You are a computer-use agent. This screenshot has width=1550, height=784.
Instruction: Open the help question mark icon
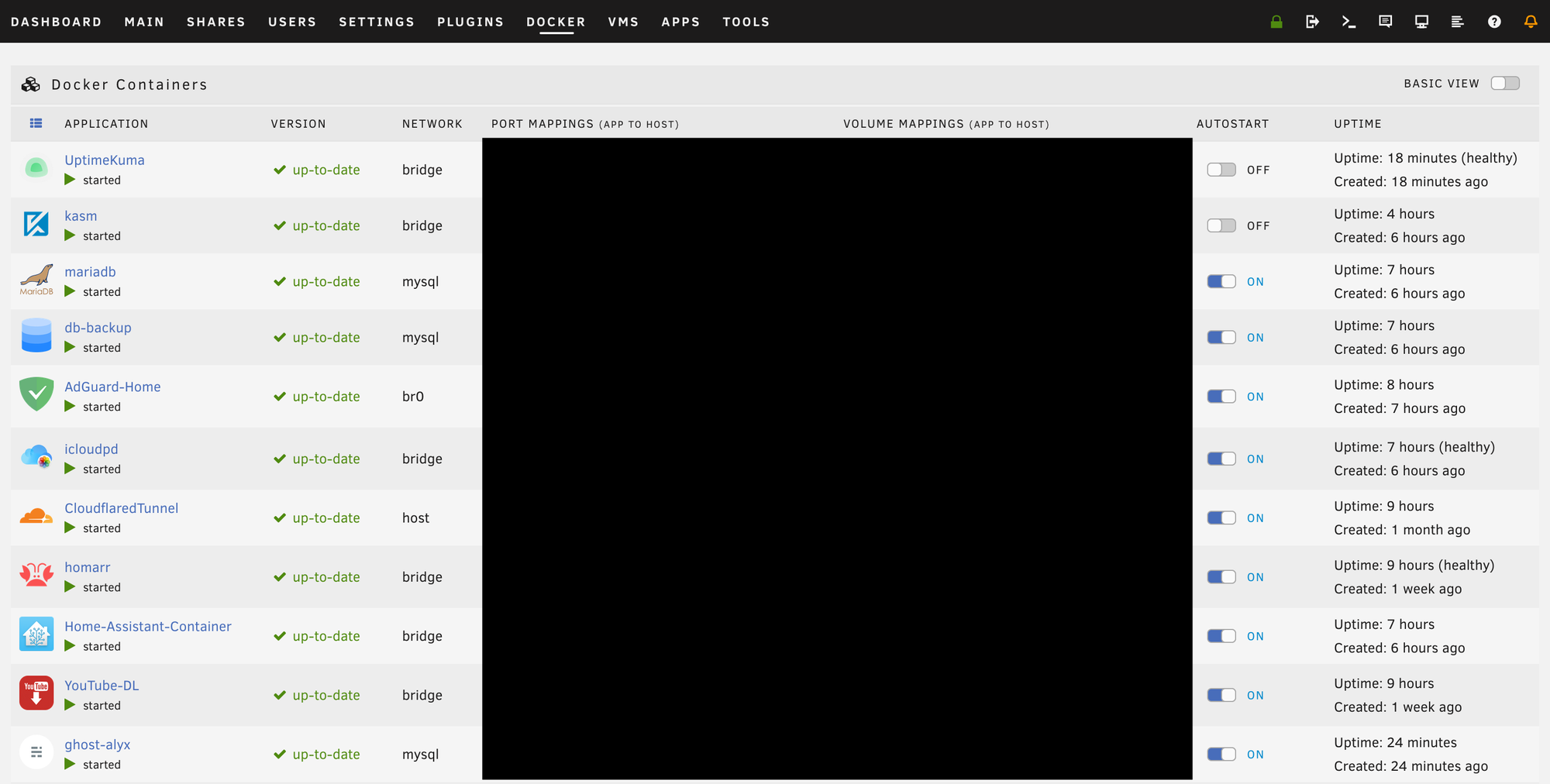tap(1494, 22)
